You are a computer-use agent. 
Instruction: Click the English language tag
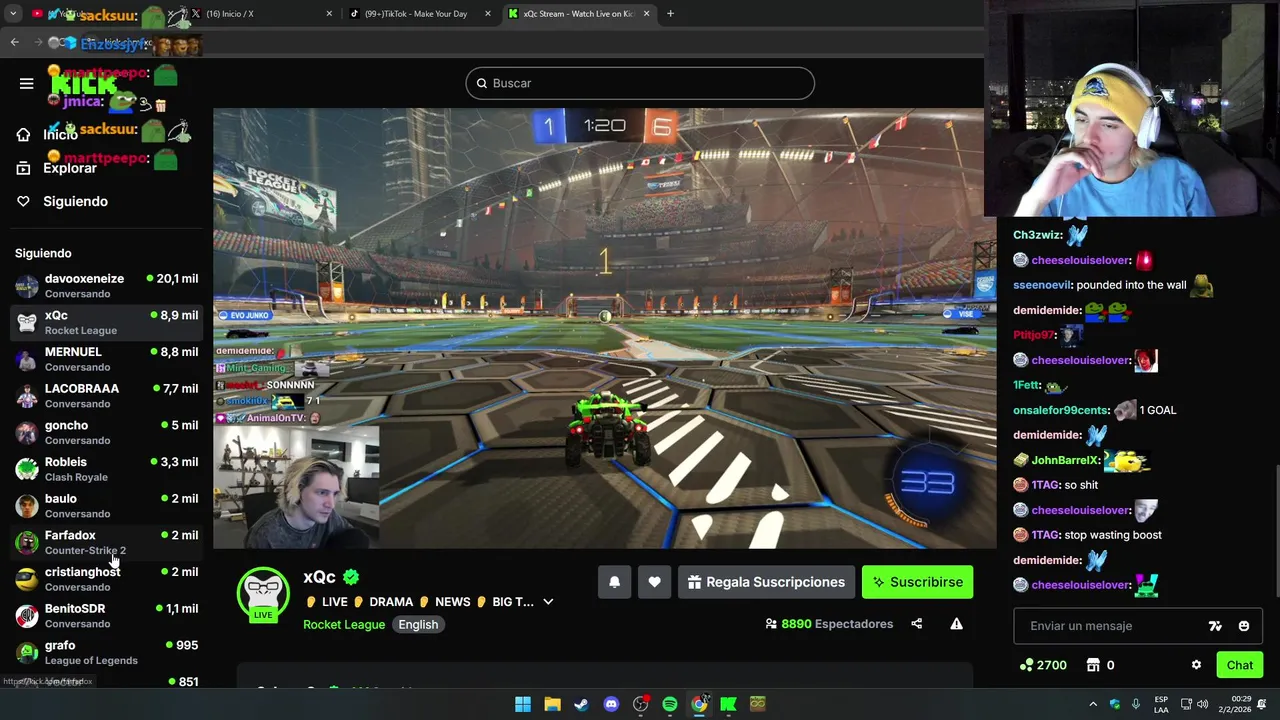[418, 624]
